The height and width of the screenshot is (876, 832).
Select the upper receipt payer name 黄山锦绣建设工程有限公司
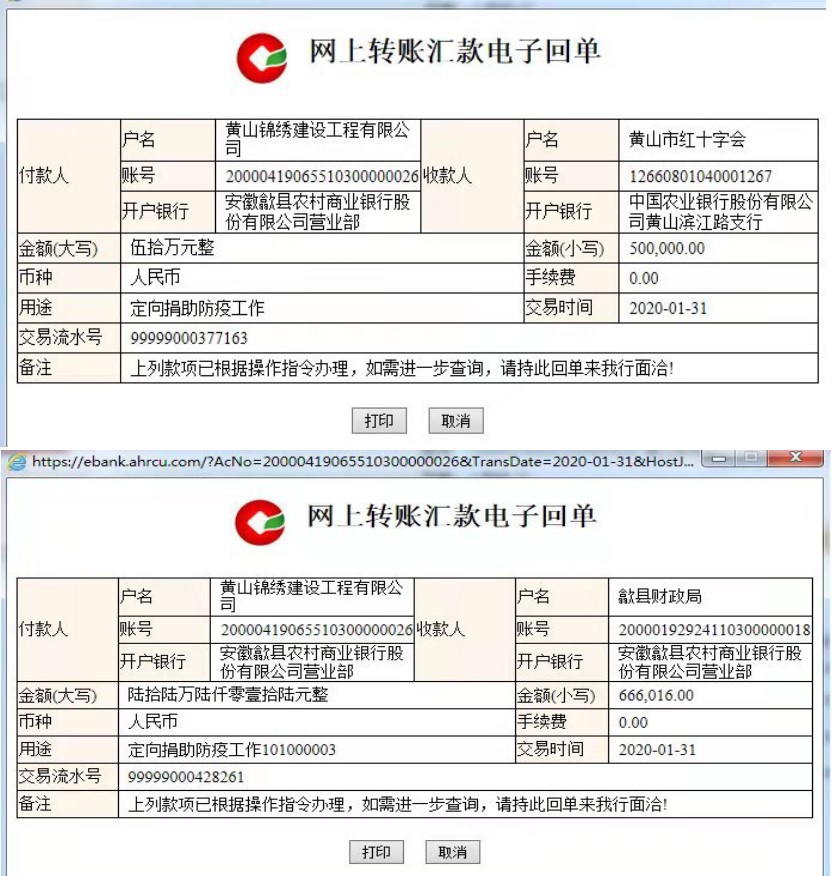click(x=317, y=139)
